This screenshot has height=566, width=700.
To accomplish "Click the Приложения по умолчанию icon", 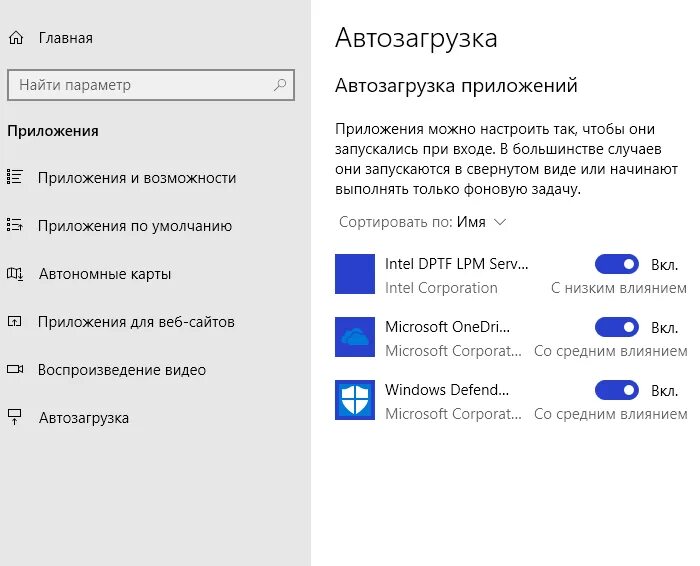I will (x=15, y=226).
